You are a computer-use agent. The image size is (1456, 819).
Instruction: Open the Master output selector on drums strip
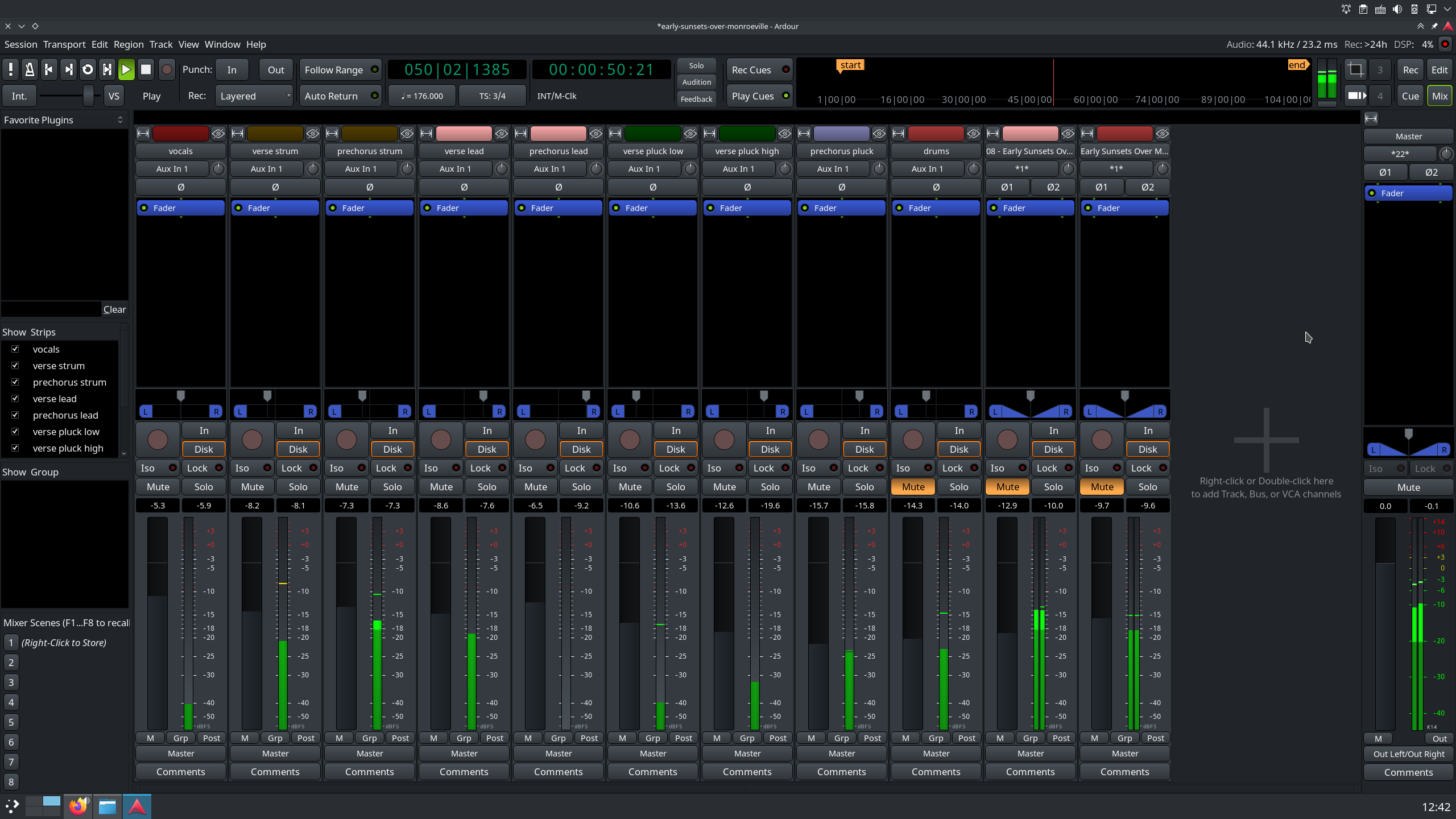936,754
